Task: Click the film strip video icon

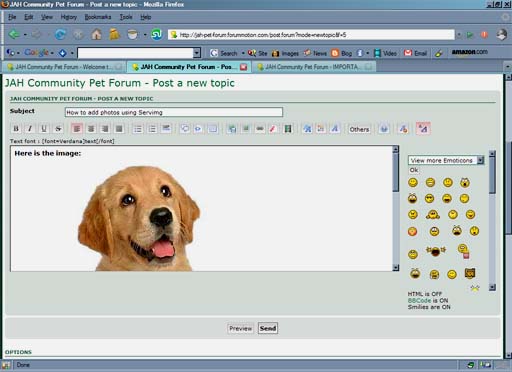Action: (287, 129)
